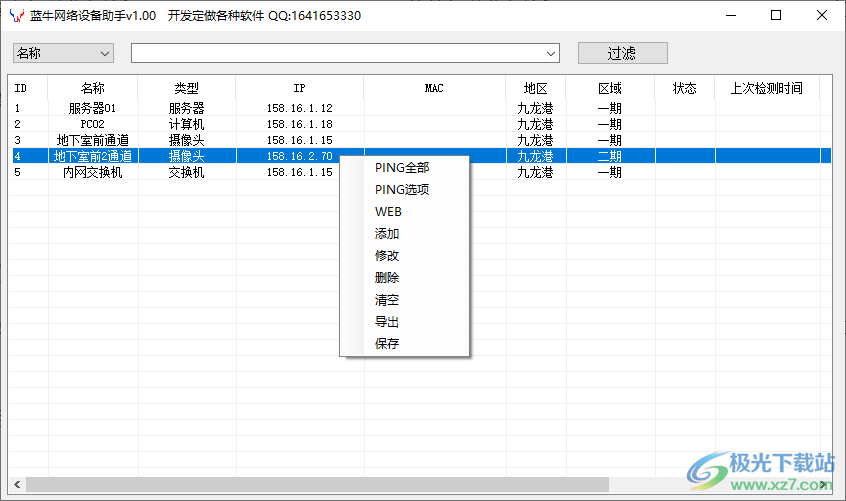Click the 二期 zone cell
The image size is (846, 501).
(610, 156)
